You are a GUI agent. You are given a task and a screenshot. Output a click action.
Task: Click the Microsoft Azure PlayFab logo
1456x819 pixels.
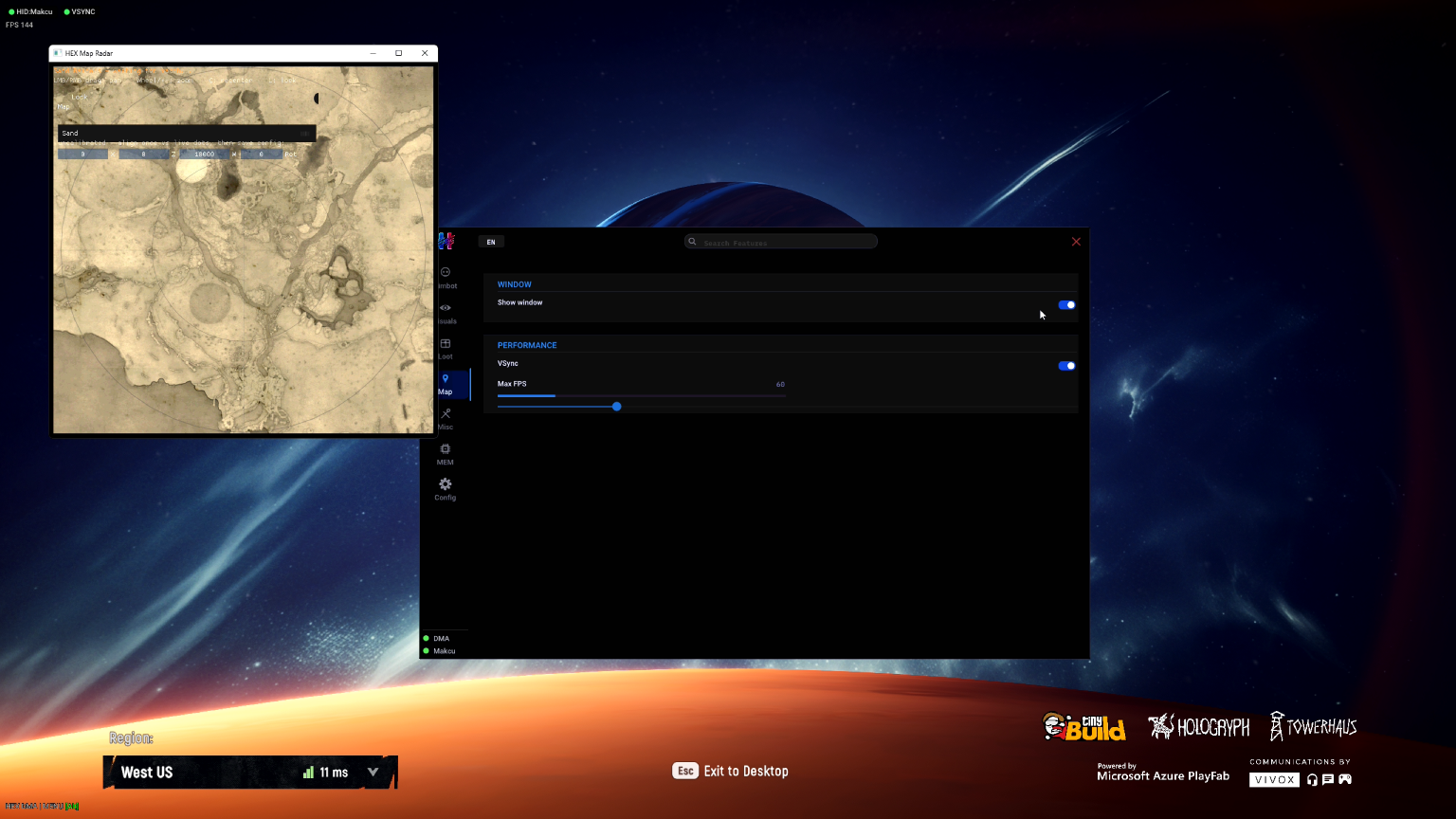pos(1163,773)
